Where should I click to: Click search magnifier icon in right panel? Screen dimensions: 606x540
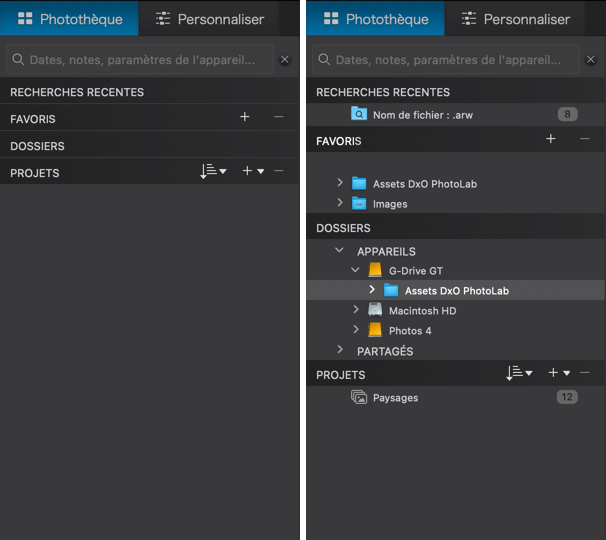(x=324, y=60)
